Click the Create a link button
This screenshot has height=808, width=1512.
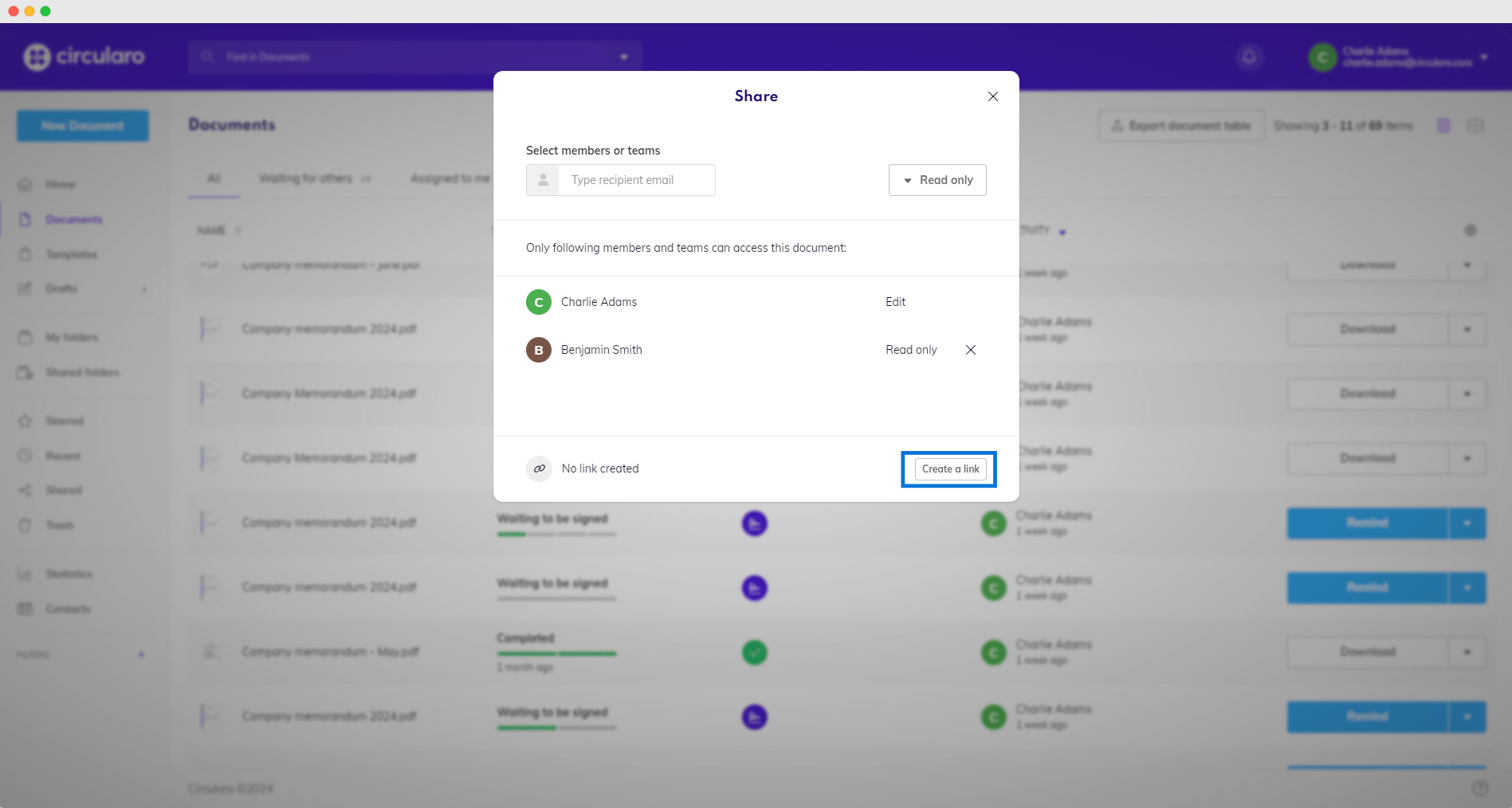click(950, 469)
